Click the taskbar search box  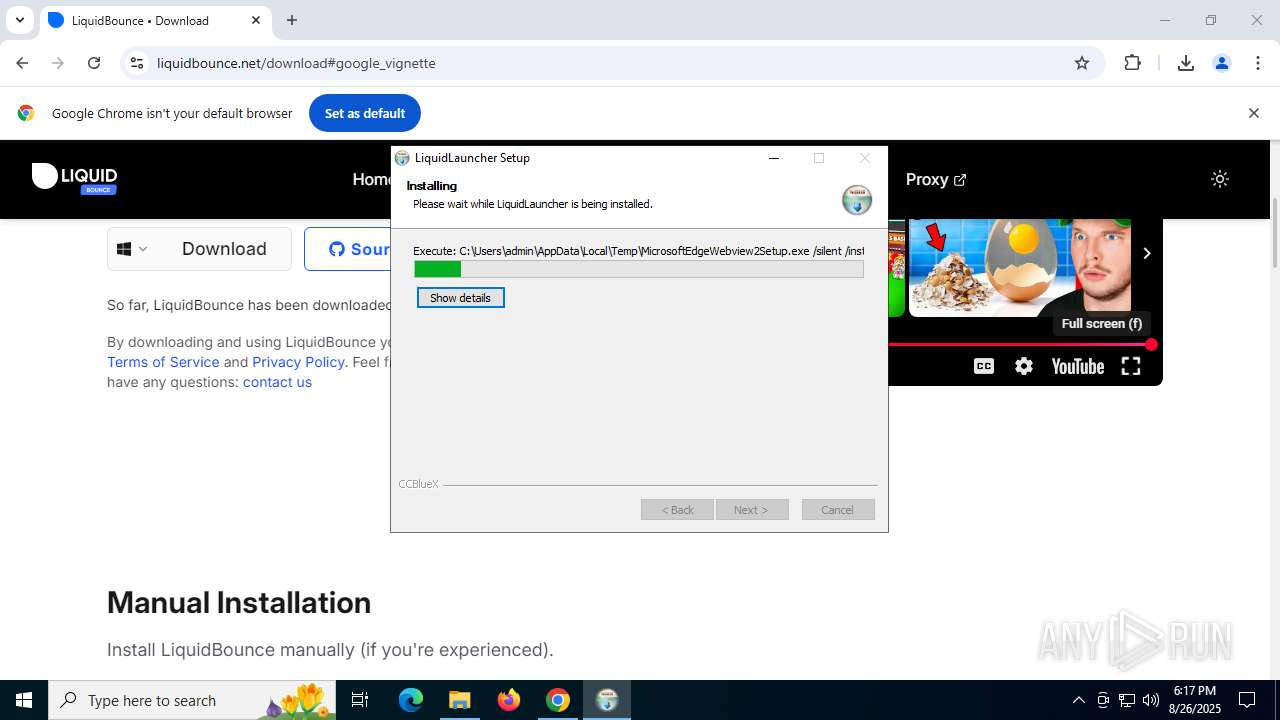pyautogui.click(x=192, y=700)
